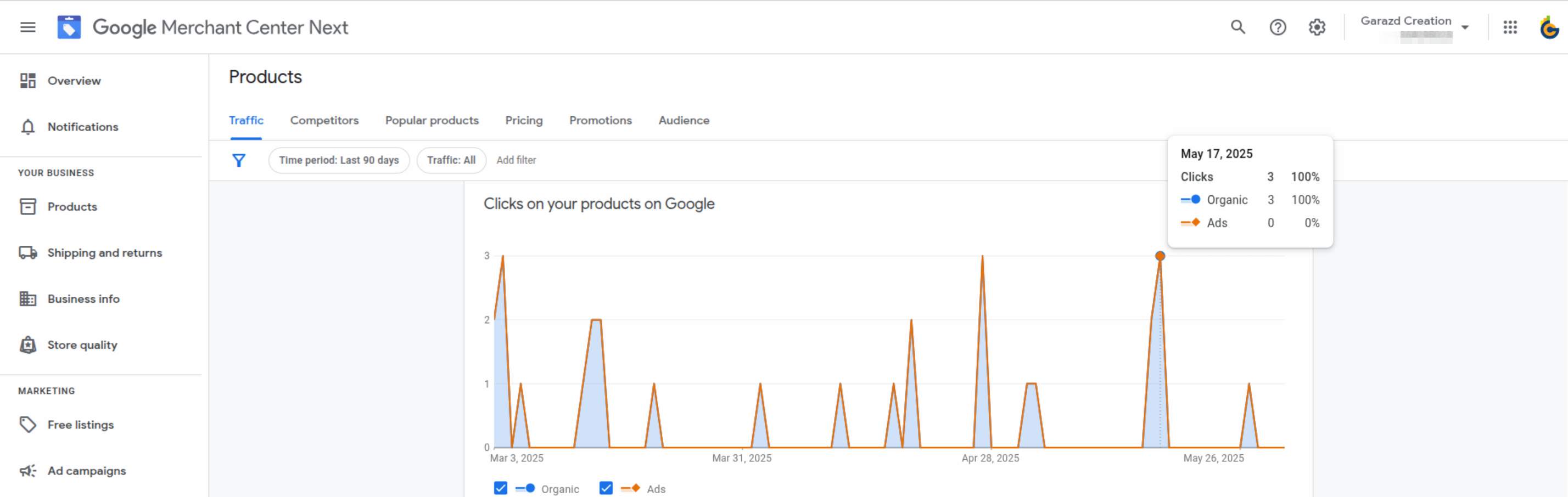Switch to the Popular products tab
Image resolution: width=1568 pixels, height=497 pixels.
(x=432, y=121)
